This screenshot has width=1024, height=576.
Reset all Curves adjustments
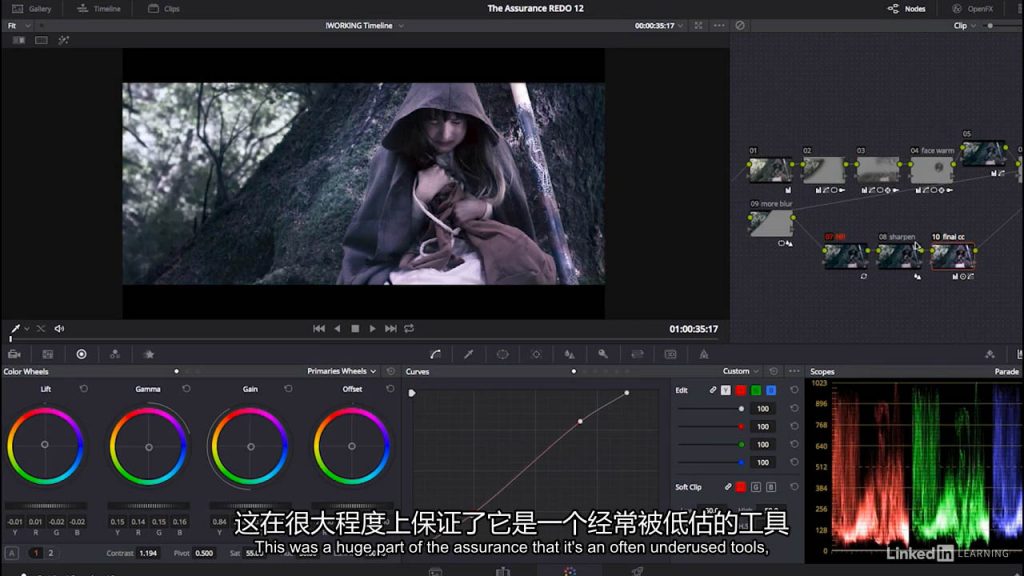click(773, 371)
